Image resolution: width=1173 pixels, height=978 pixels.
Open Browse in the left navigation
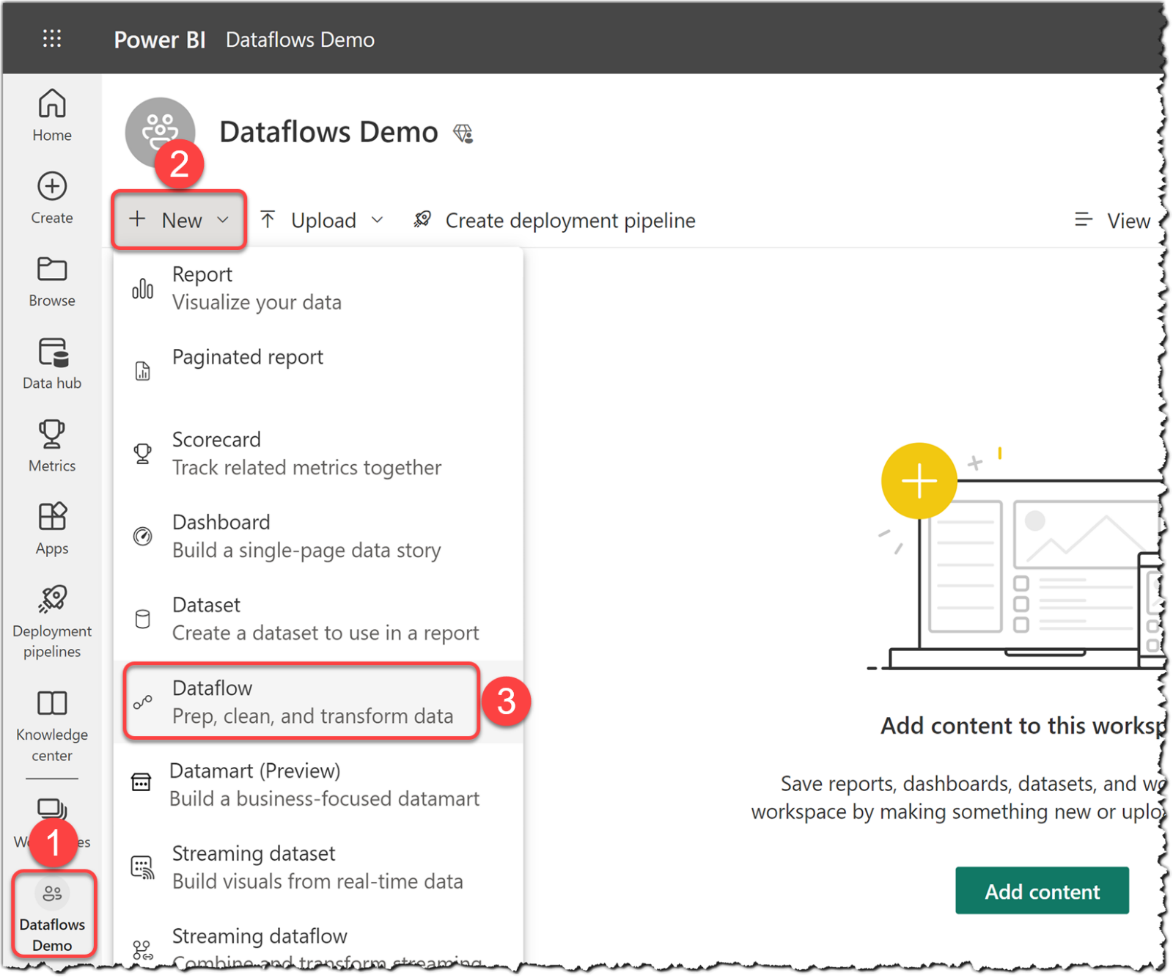coord(52,281)
